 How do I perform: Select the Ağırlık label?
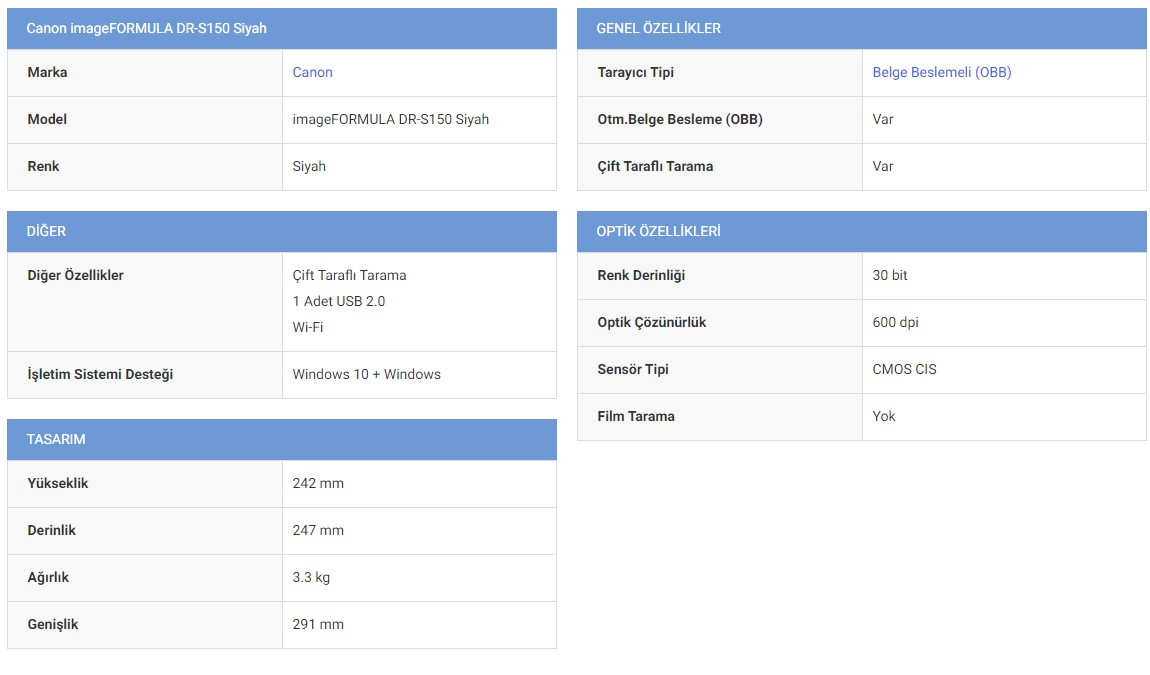48,577
